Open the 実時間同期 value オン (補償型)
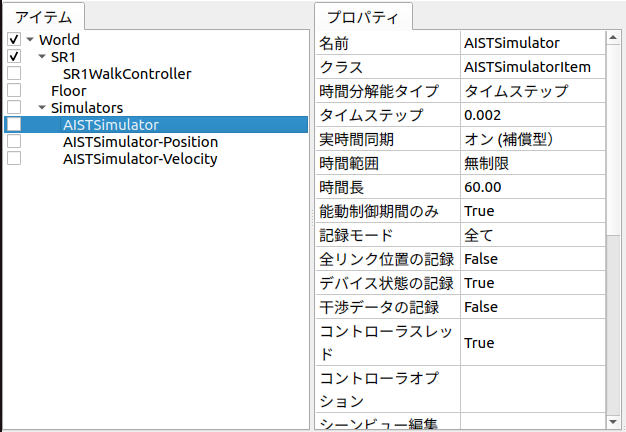This screenshot has height=432, width=626. coord(533,139)
